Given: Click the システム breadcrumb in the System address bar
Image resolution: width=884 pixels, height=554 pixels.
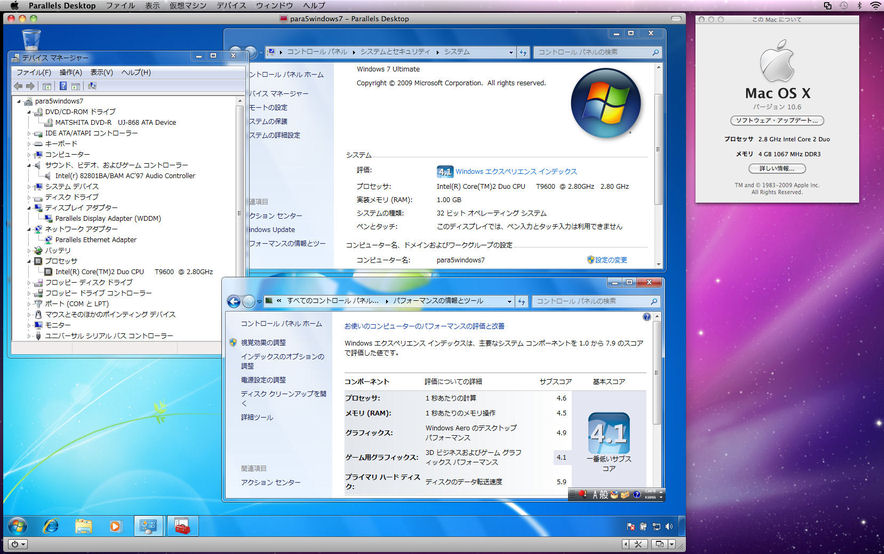Looking at the screenshot, I should point(457,52).
